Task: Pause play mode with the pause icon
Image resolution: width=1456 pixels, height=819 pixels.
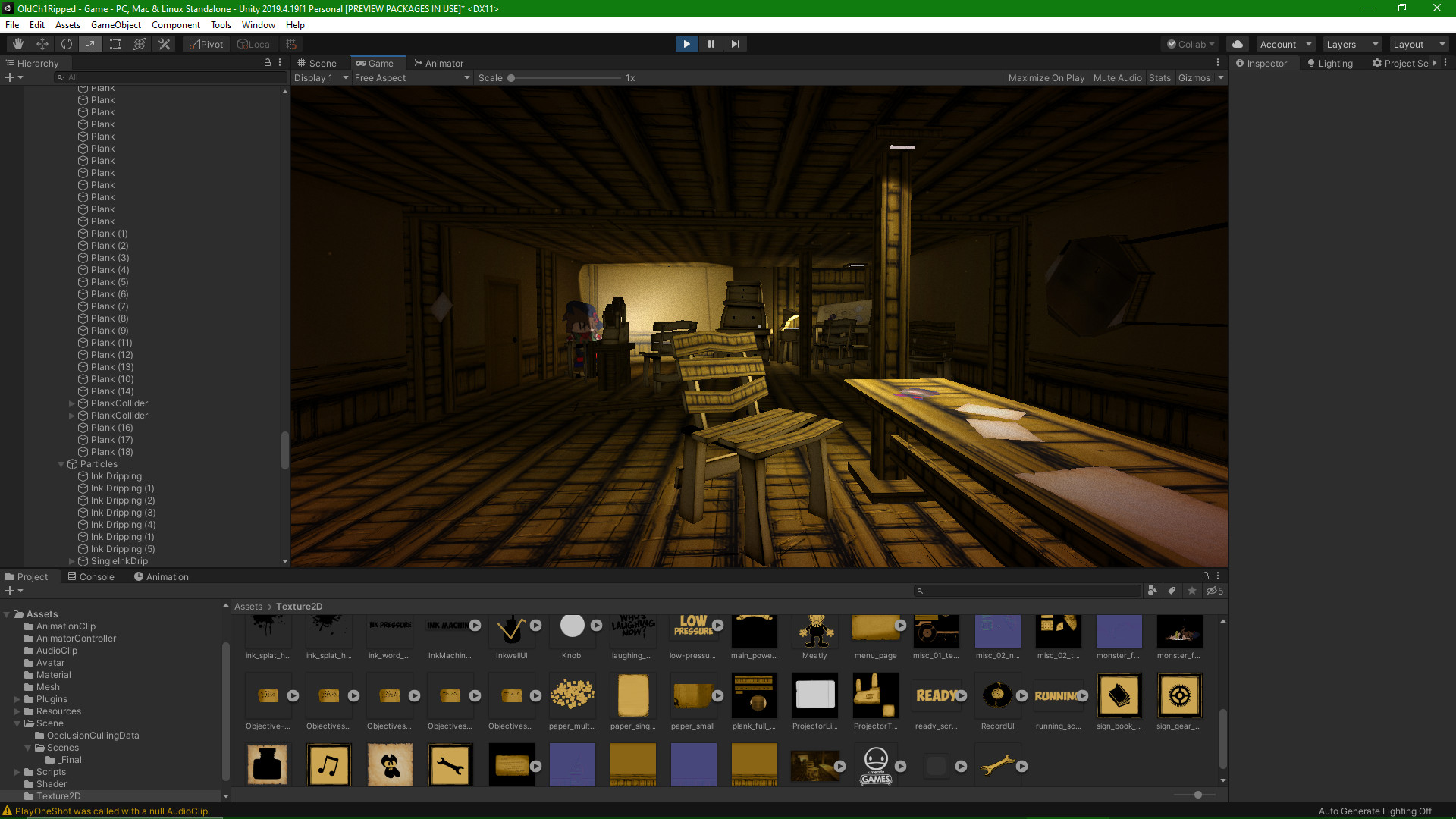Action: pyautogui.click(x=711, y=43)
